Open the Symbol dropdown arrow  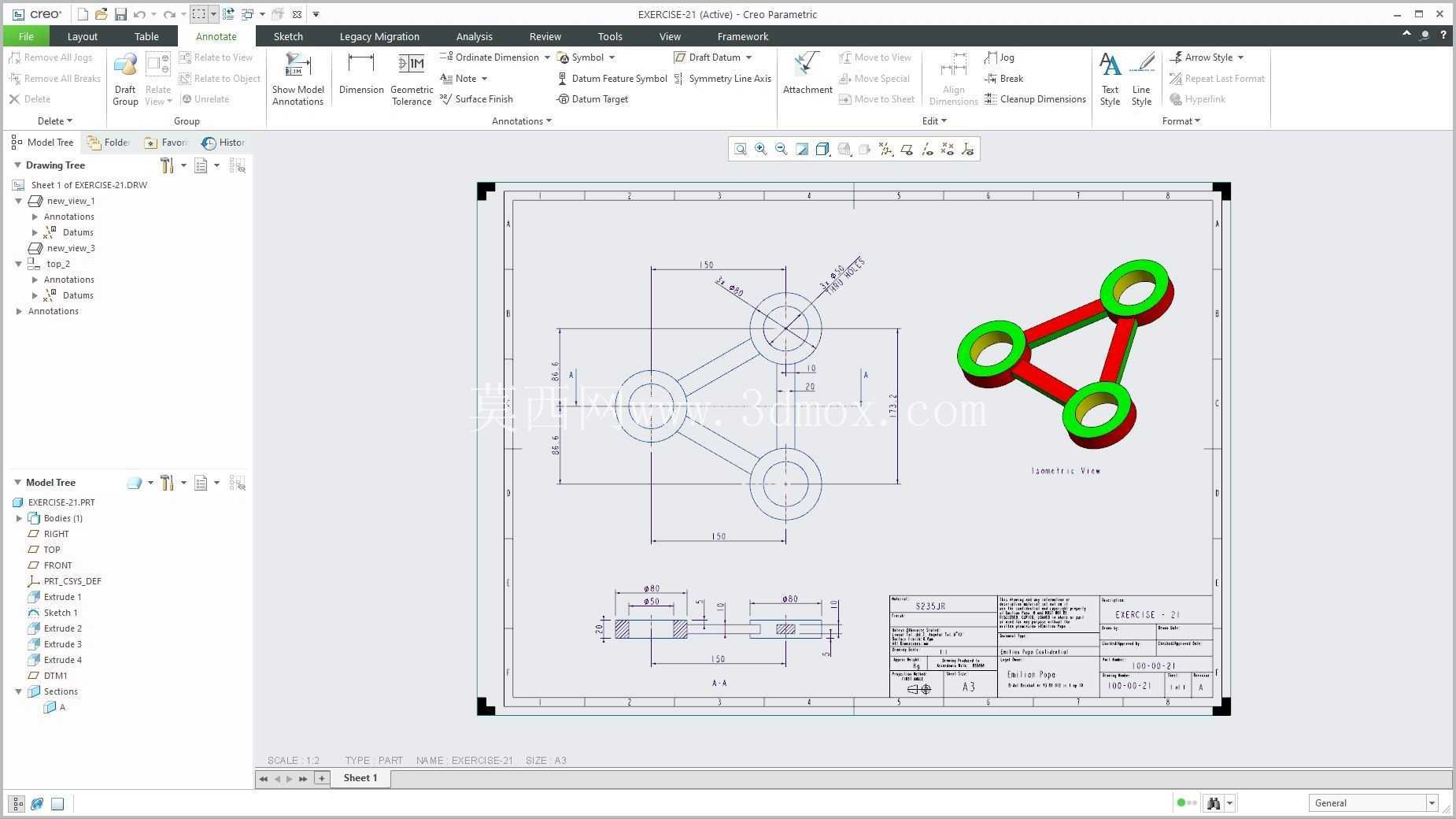612,57
